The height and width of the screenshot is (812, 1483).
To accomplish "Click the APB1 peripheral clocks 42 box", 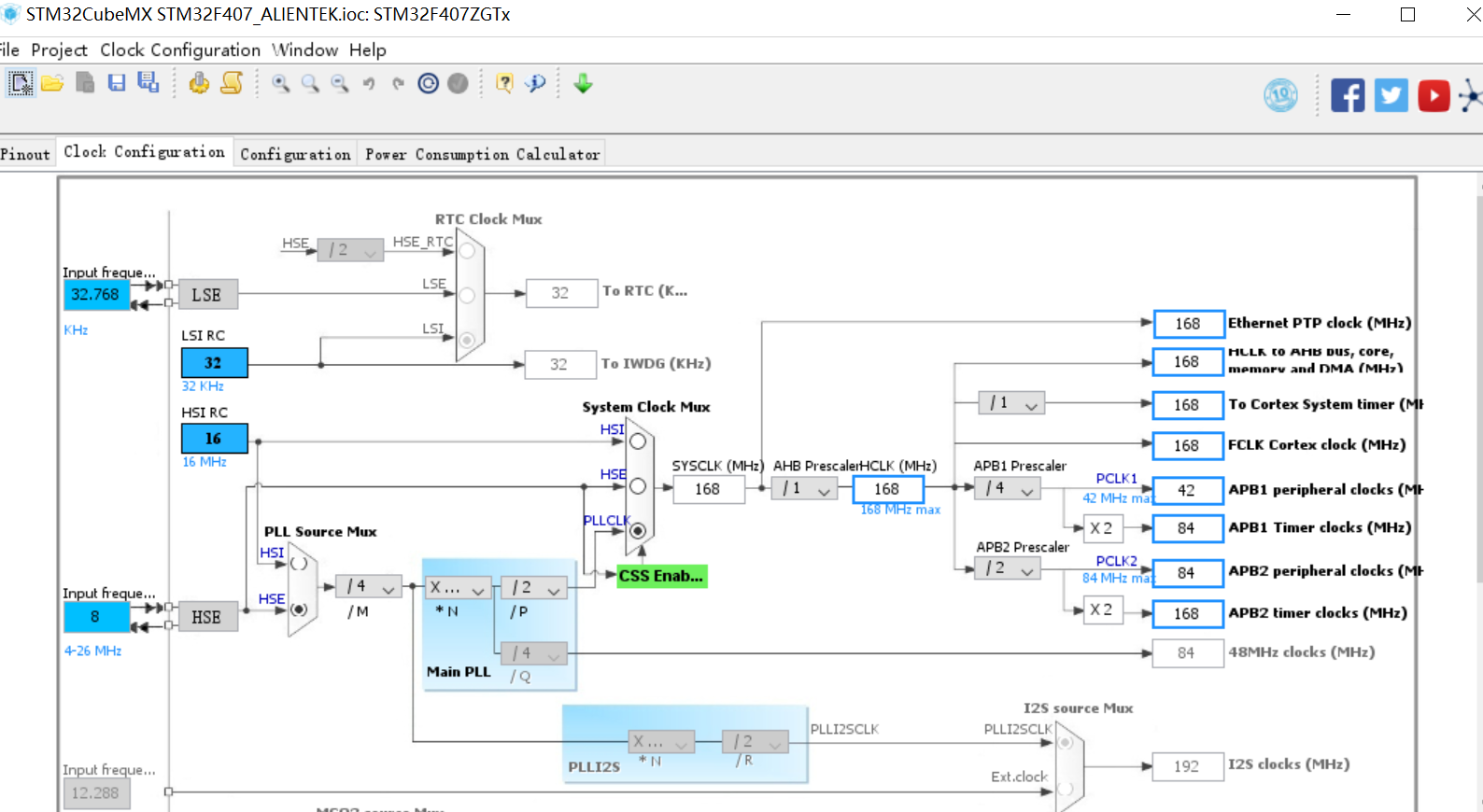I will tap(1188, 490).
